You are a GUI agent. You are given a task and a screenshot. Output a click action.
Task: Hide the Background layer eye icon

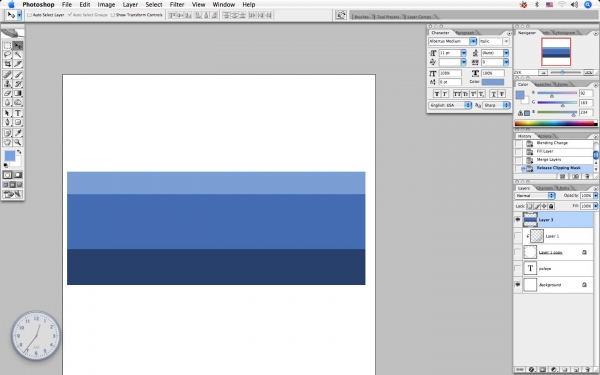tap(518, 285)
